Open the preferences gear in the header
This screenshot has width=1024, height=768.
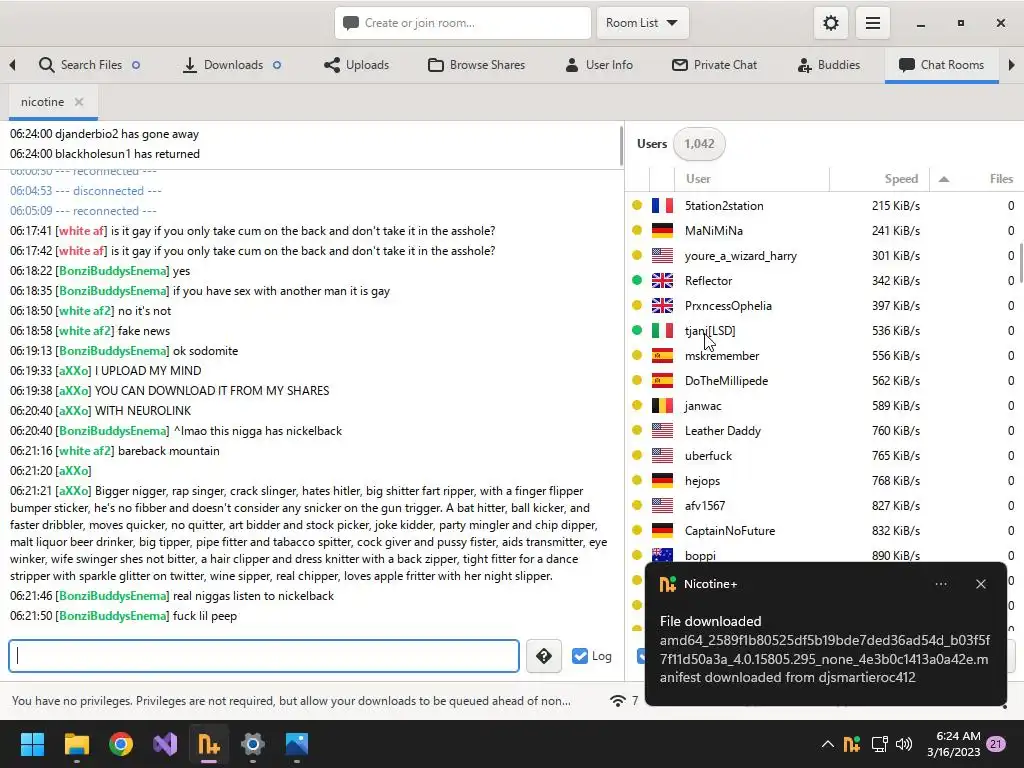831,24
